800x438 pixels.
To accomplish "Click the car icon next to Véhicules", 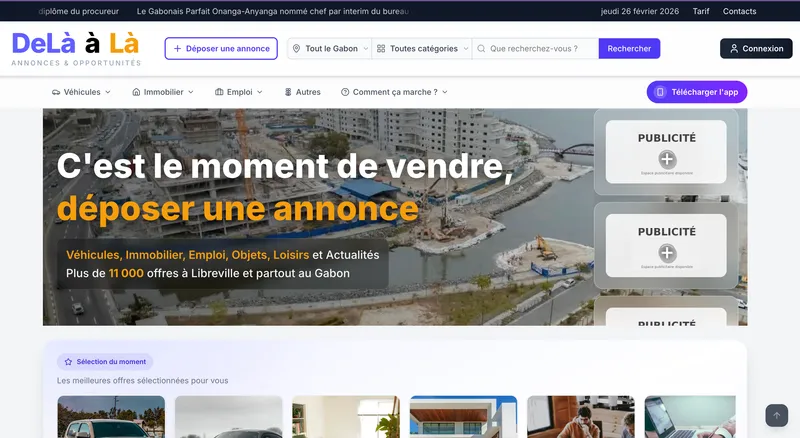I will (x=56, y=92).
